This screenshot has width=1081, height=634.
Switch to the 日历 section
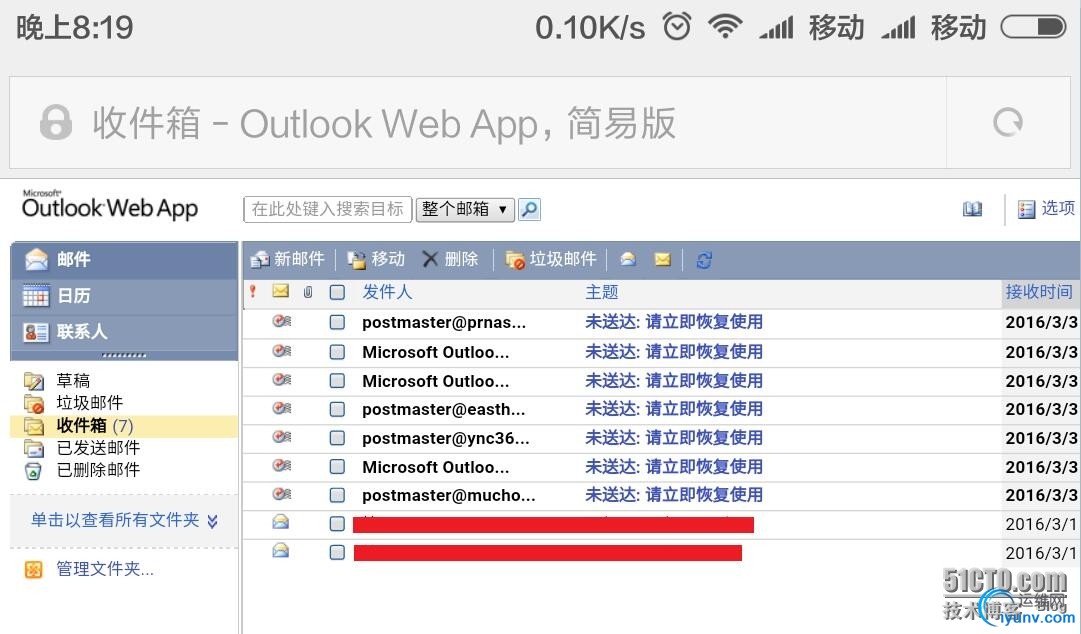pyautogui.click(x=124, y=296)
